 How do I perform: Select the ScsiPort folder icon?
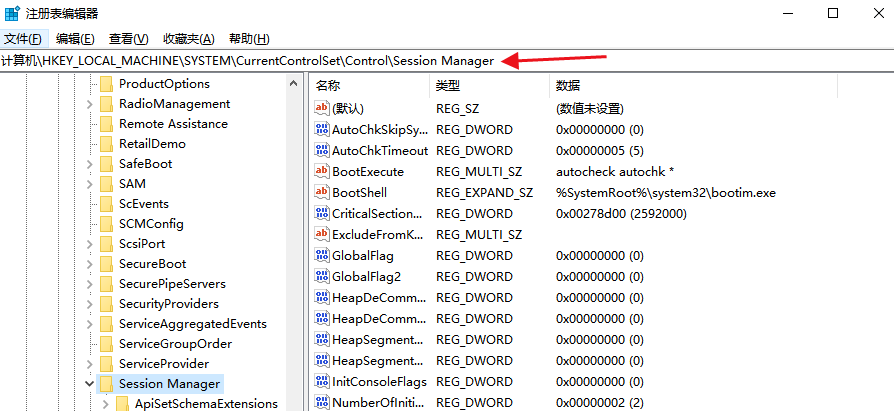(x=107, y=244)
